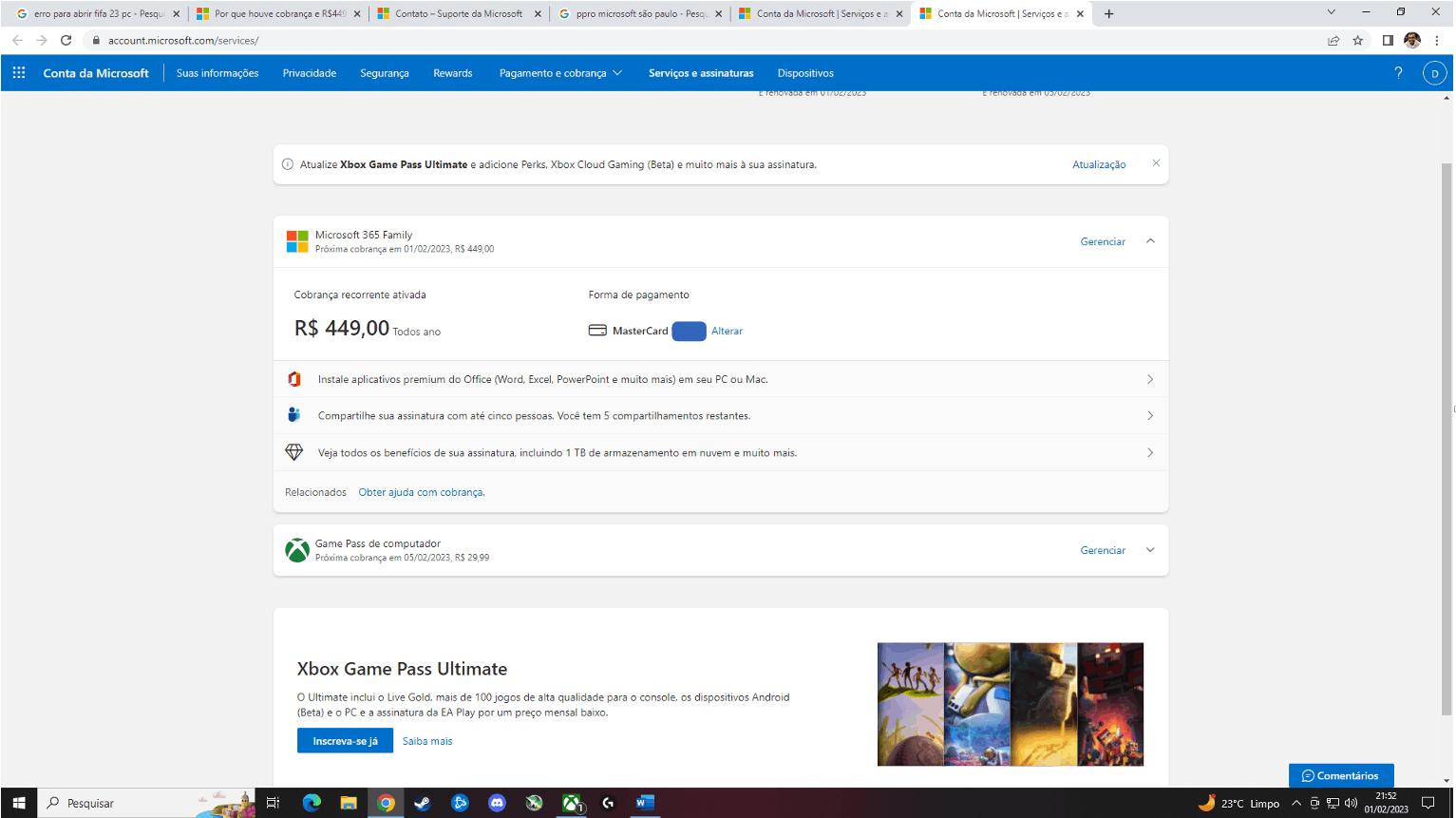Open the Rewards tab

[453, 73]
